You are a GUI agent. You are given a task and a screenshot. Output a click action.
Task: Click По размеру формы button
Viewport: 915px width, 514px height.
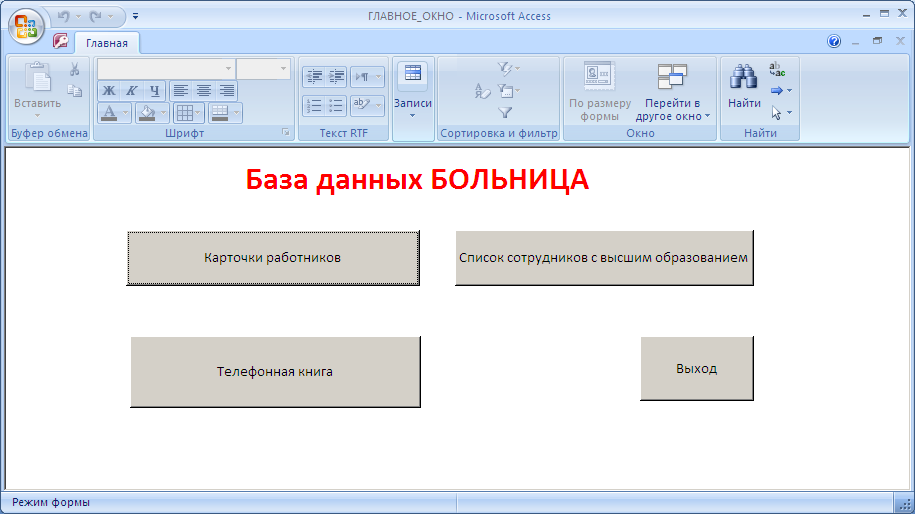point(600,92)
